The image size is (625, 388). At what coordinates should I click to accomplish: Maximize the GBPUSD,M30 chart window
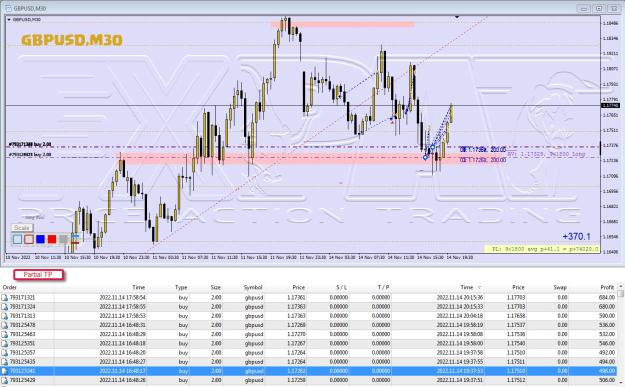(599, 8)
